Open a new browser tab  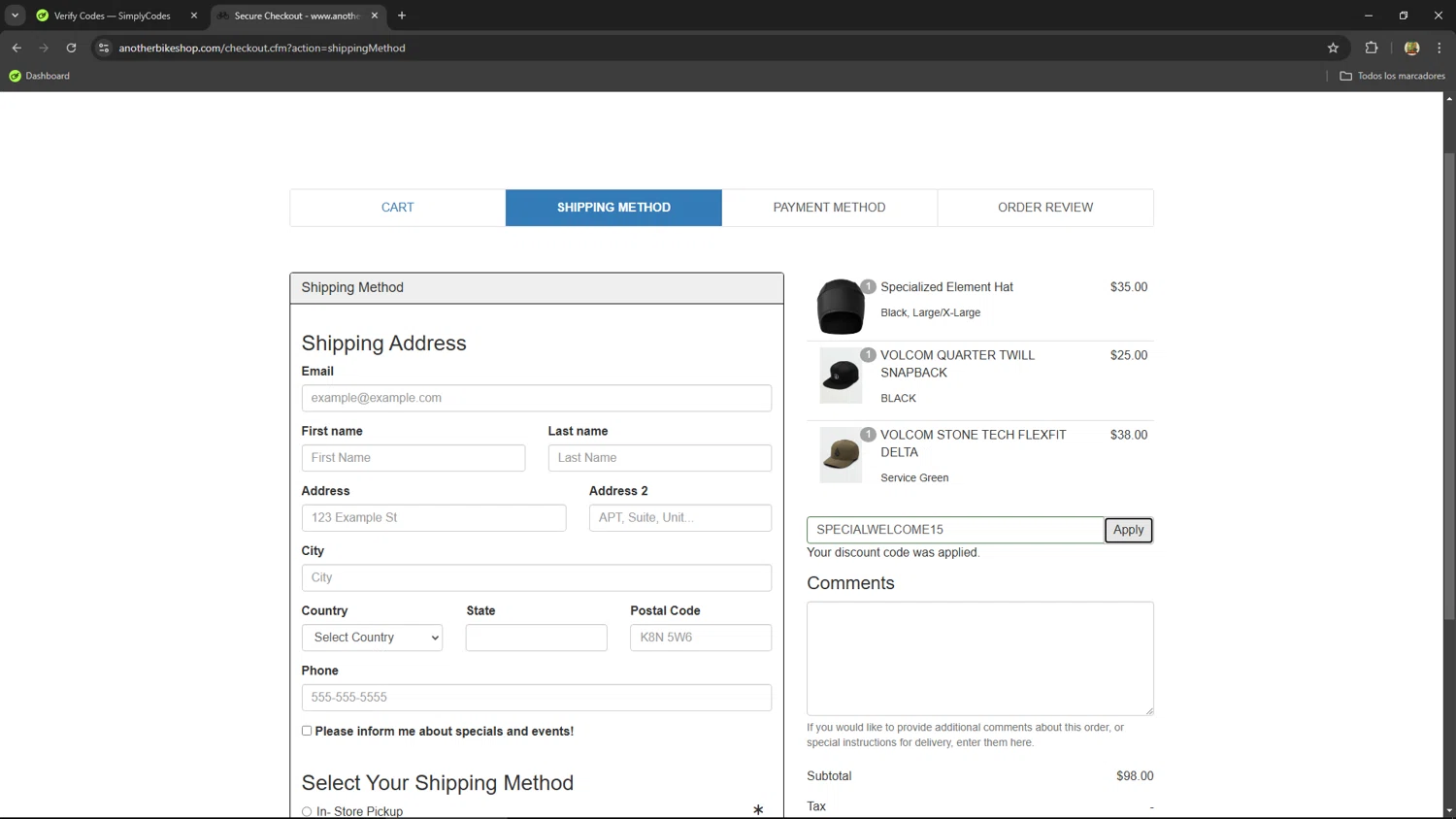coord(402,16)
